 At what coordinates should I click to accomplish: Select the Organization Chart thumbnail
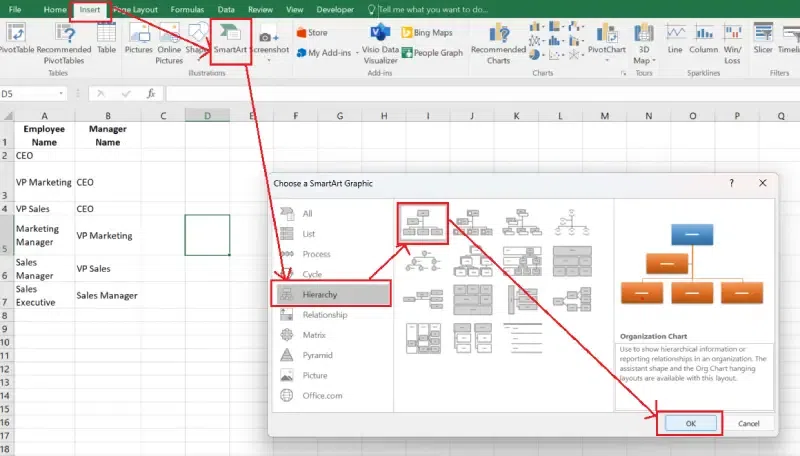(x=422, y=223)
